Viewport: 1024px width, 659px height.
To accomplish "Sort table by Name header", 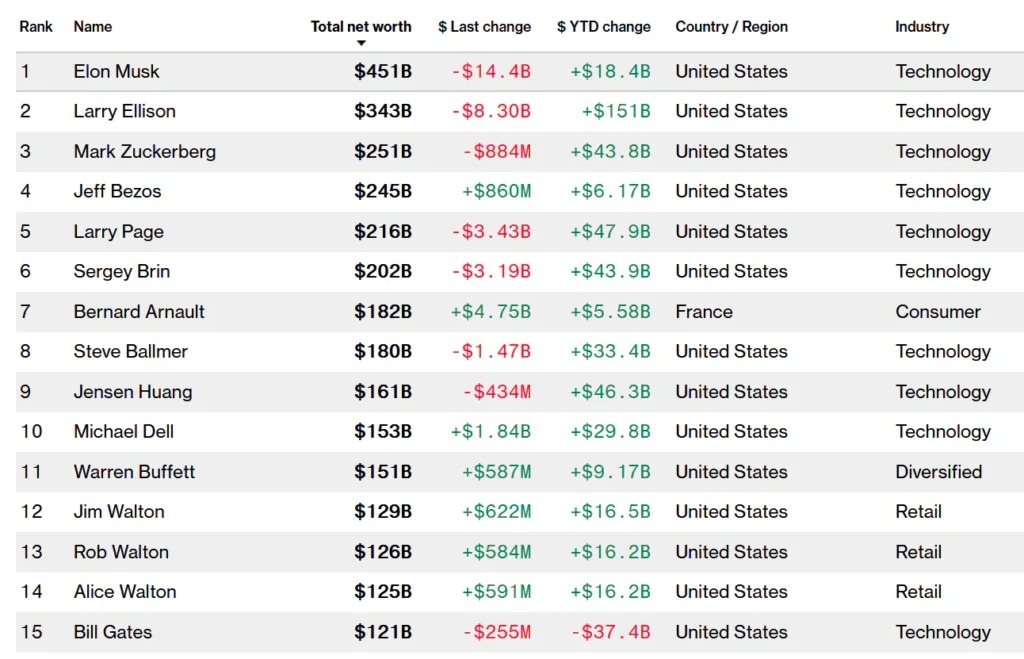I will (x=93, y=26).
